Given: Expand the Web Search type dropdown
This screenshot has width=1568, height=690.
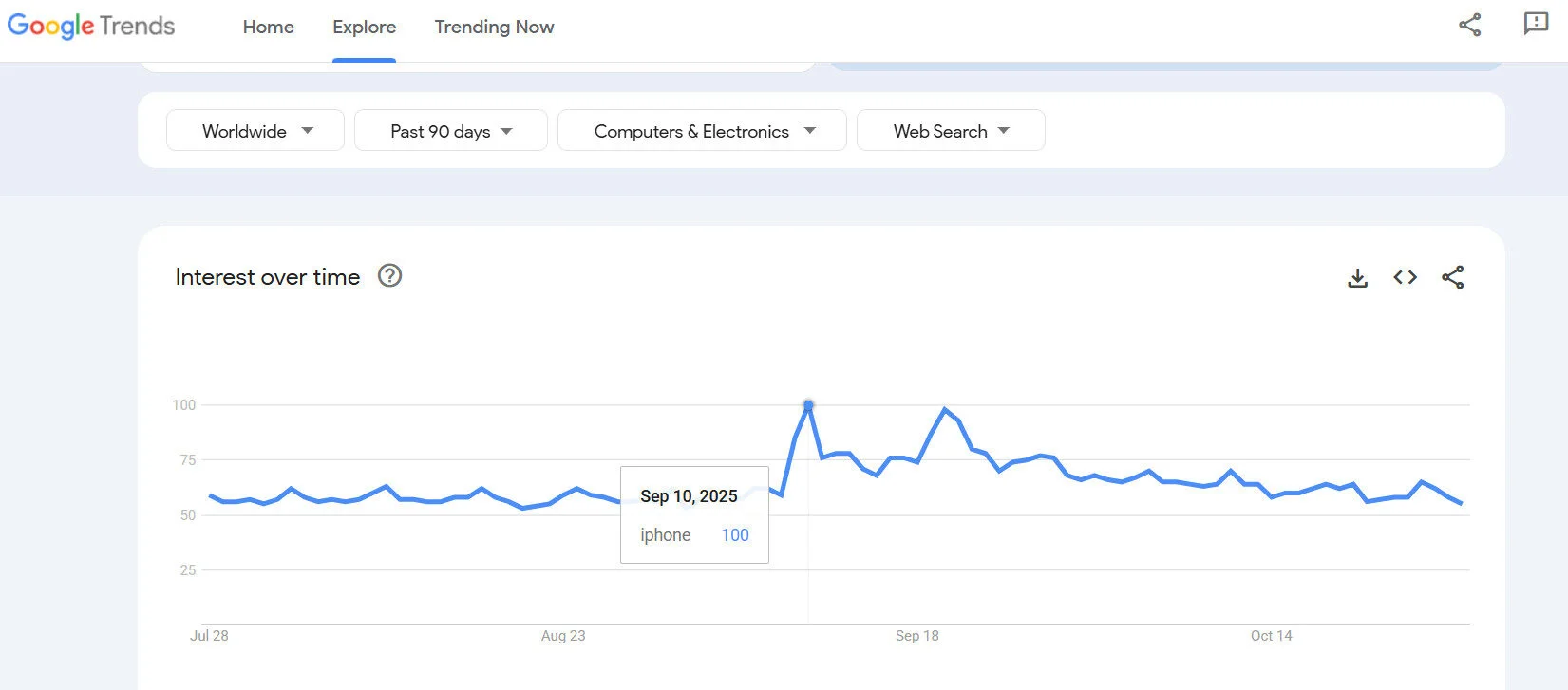Looking at the screenshot, I should point(951,130).
